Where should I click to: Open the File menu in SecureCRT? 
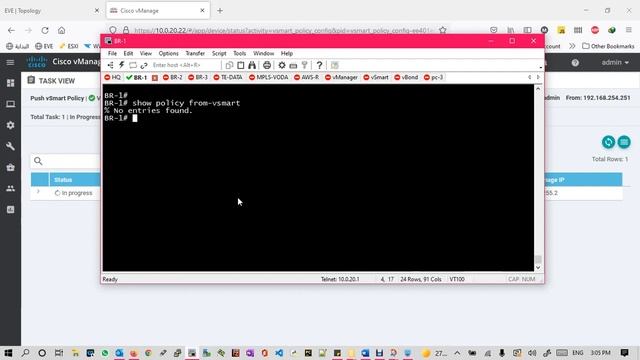(x=112, y=53)
